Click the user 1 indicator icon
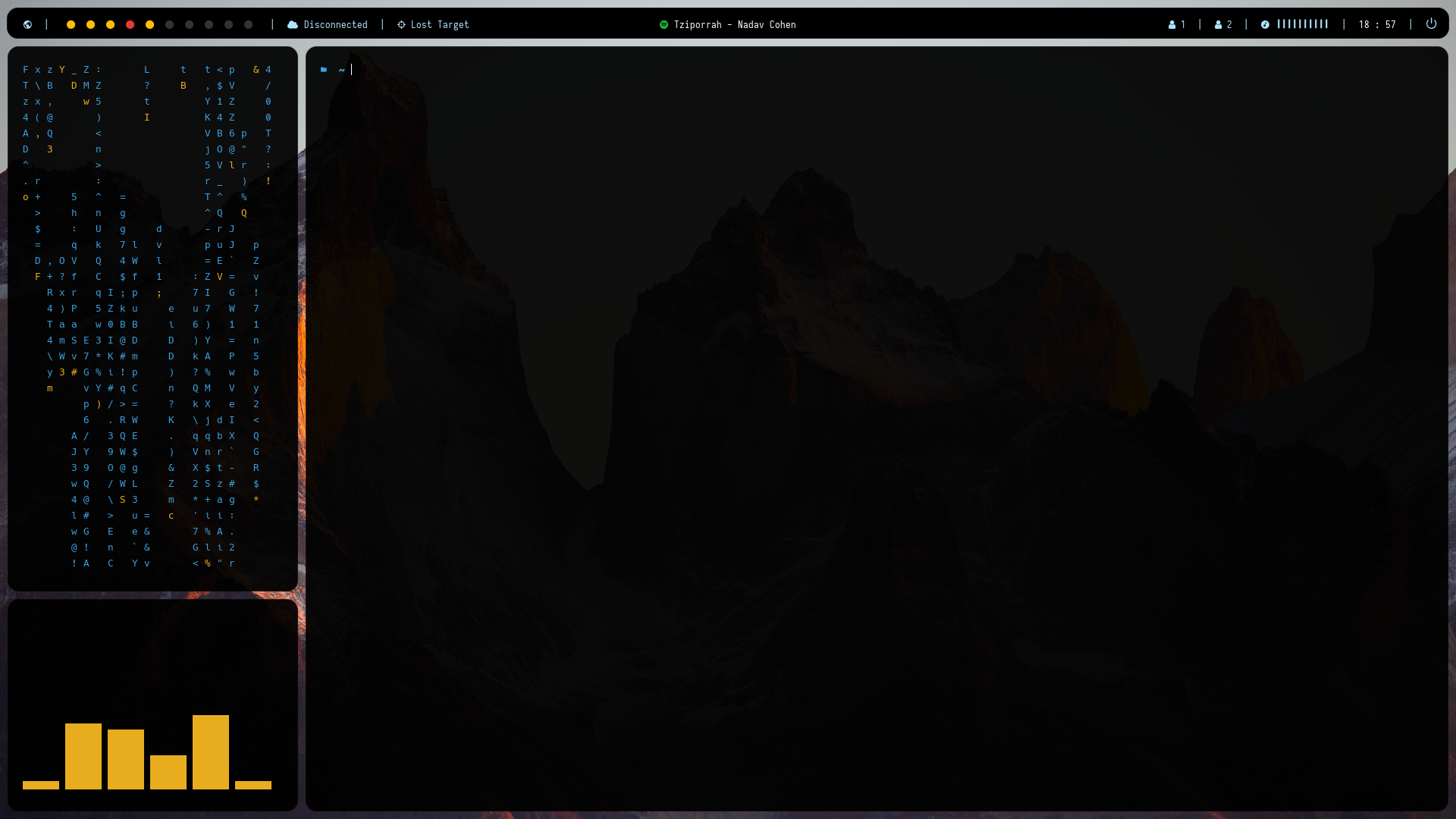Screen dimensions: 1456x819 1172,24
